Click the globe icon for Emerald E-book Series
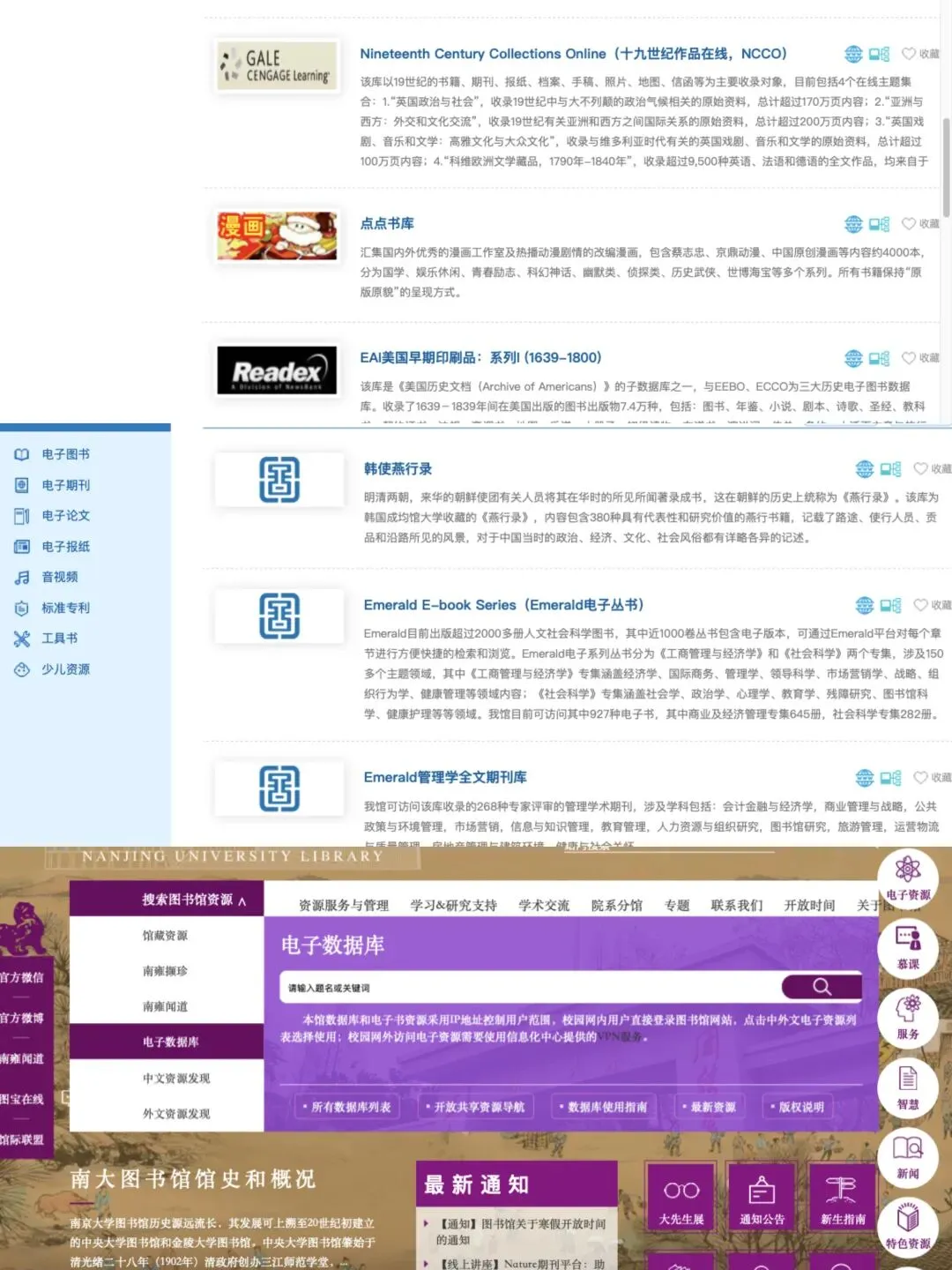952x1270 pixels. [x=865, y=605]
